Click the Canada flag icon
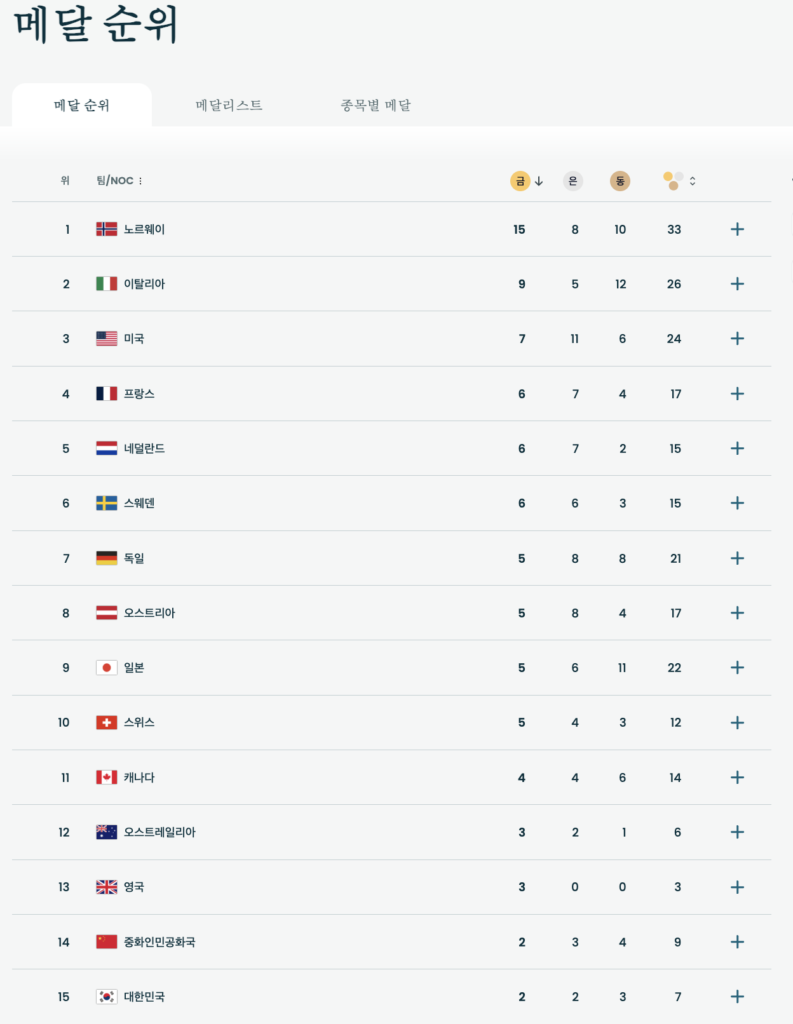793x1024 pixels. 107,777
